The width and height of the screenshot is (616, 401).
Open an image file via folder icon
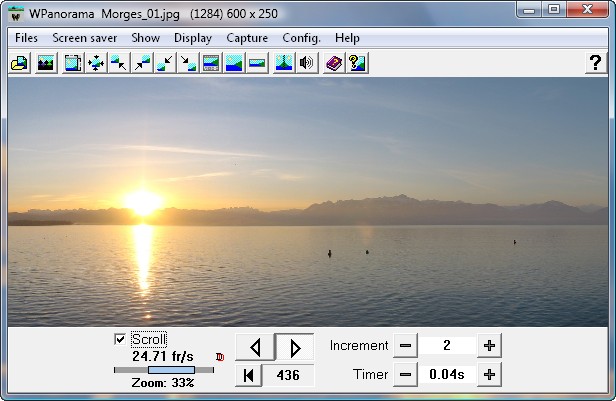coord(19,63)
